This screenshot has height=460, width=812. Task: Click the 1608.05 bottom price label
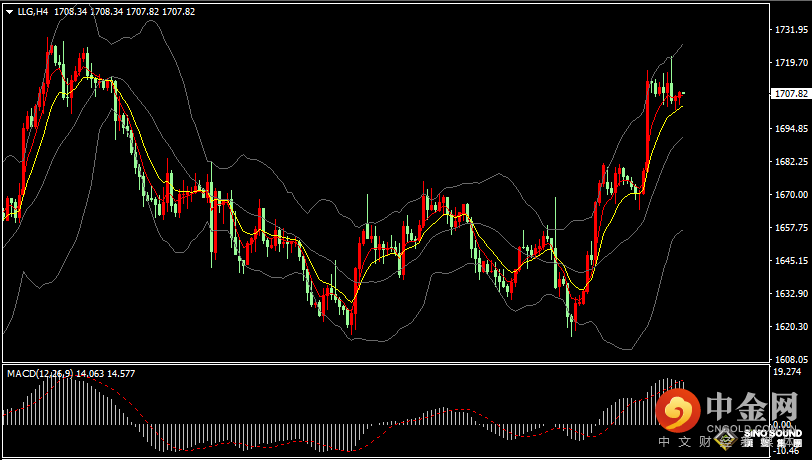791,359
